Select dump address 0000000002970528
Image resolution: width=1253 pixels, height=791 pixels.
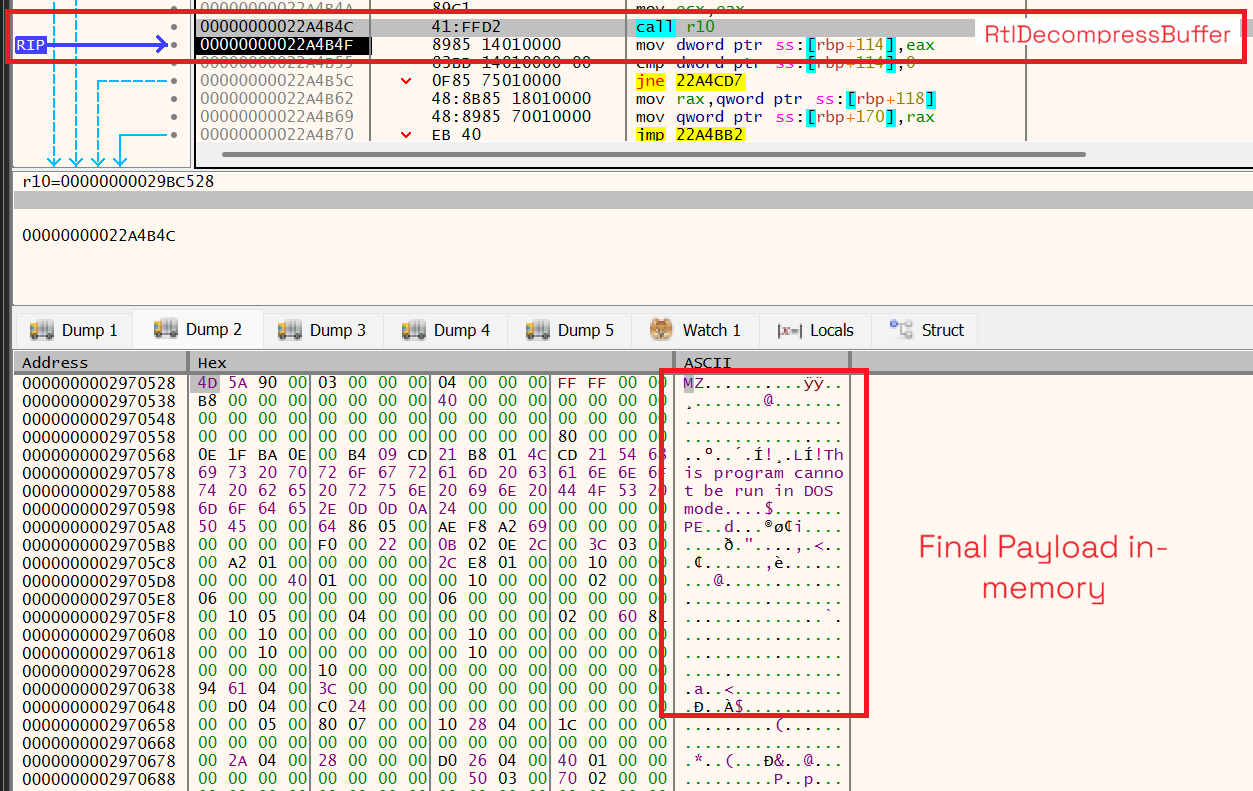click(x=99, y=383)
